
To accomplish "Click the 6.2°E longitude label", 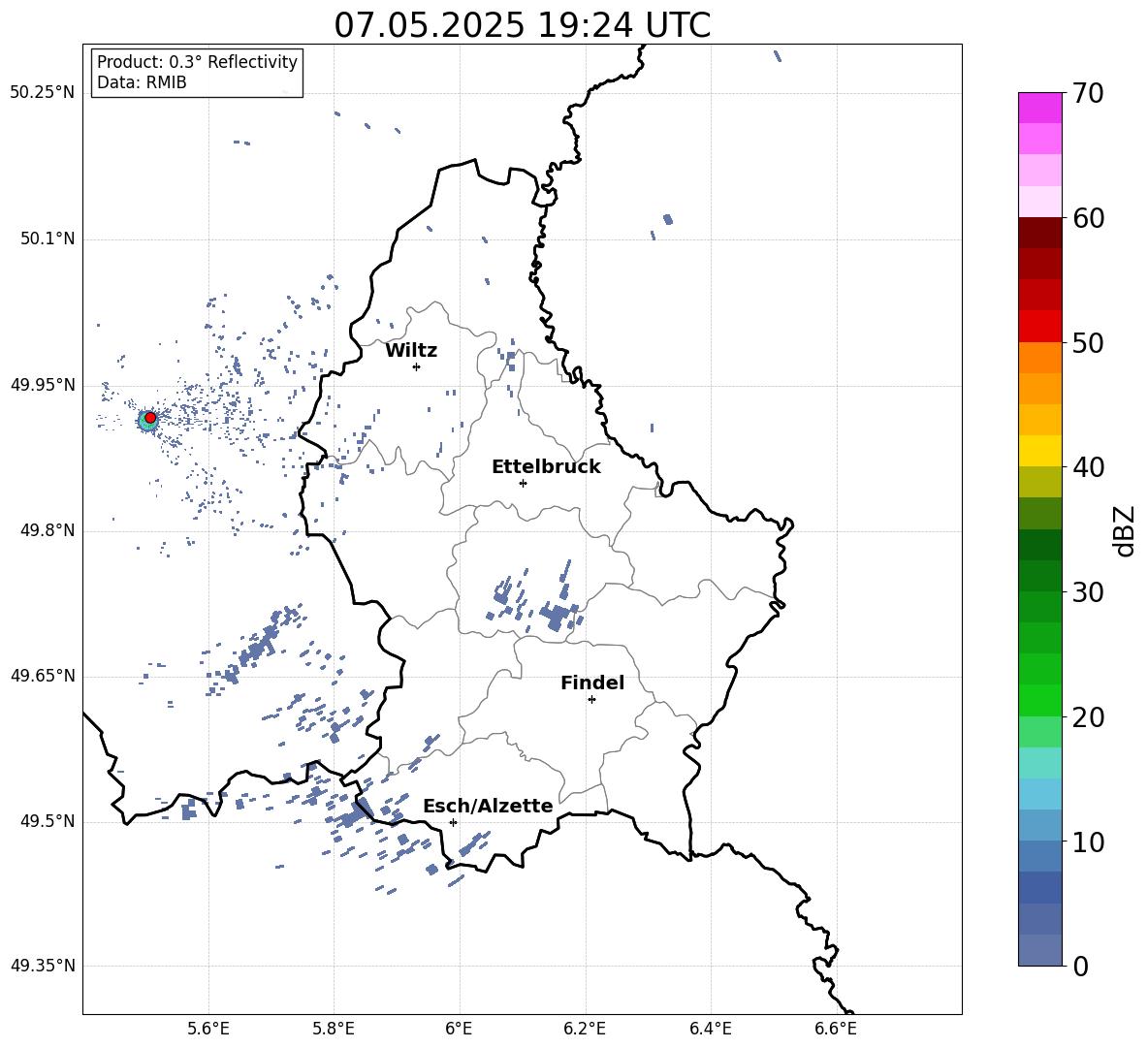I will coord(585,1029).
